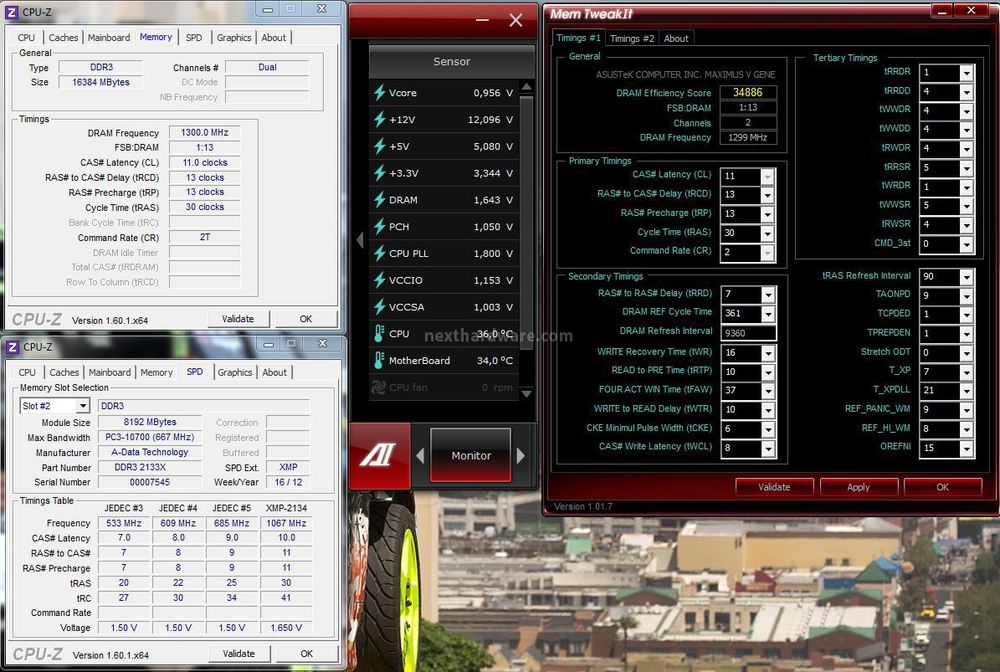
Task: Close the AI Suite sensor window
Action: [x=516, y=20]
